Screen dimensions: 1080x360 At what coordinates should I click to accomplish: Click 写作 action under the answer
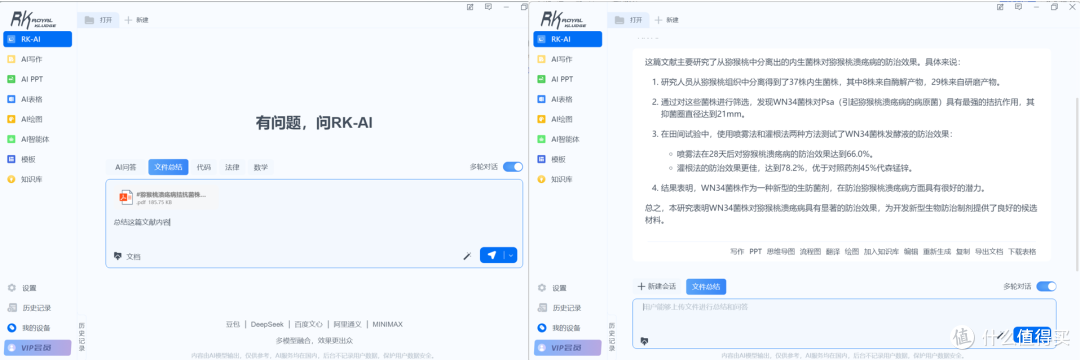tap(737, 252)
